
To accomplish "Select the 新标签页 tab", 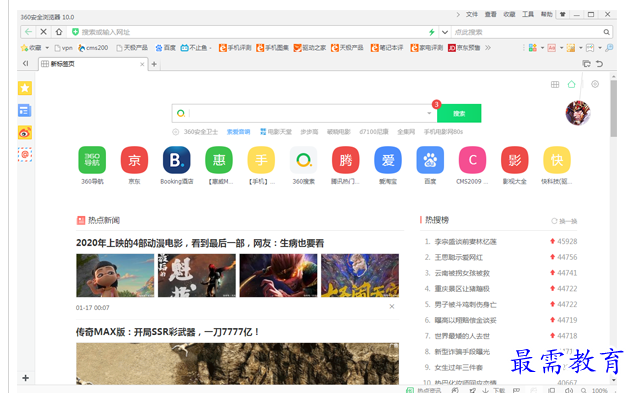I will click(x=93, y=64).
